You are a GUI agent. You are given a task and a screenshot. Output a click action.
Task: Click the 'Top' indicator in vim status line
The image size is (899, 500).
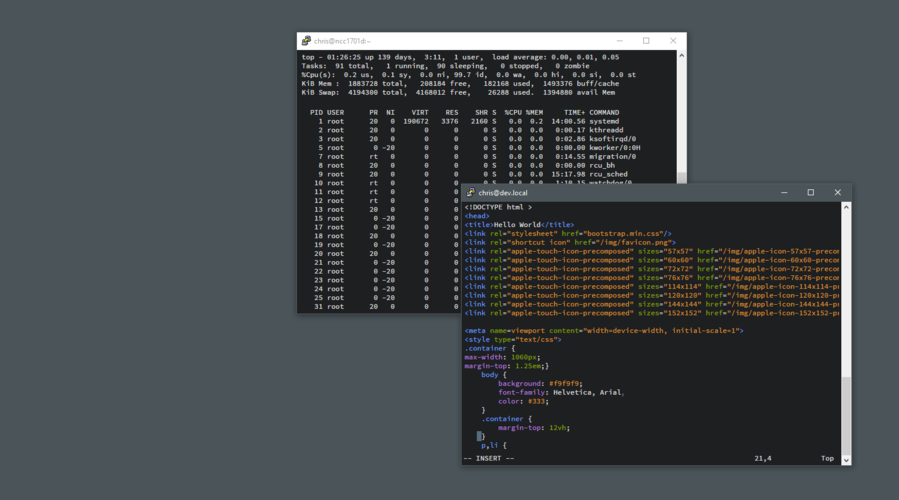(827, 458)
